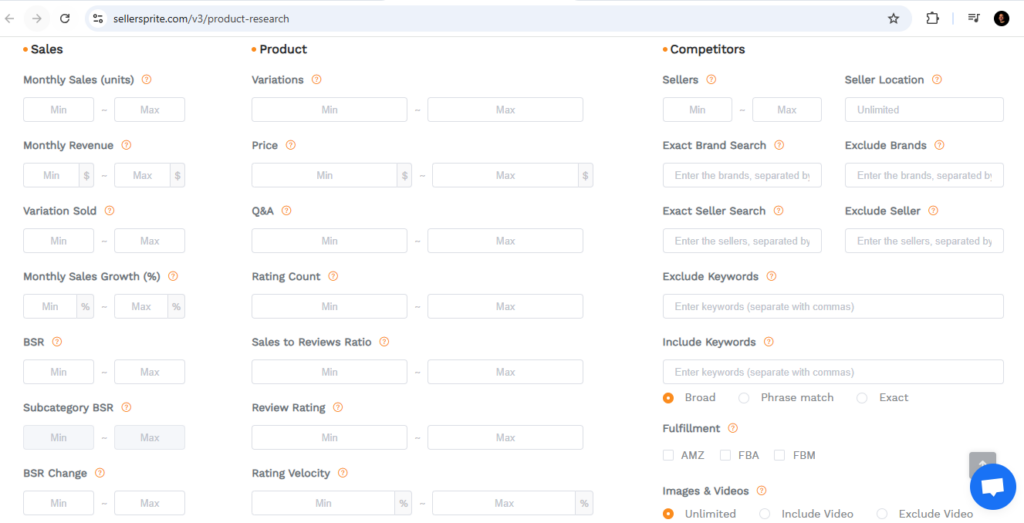Select the Phrase match radio option

[x=744, y=398]
